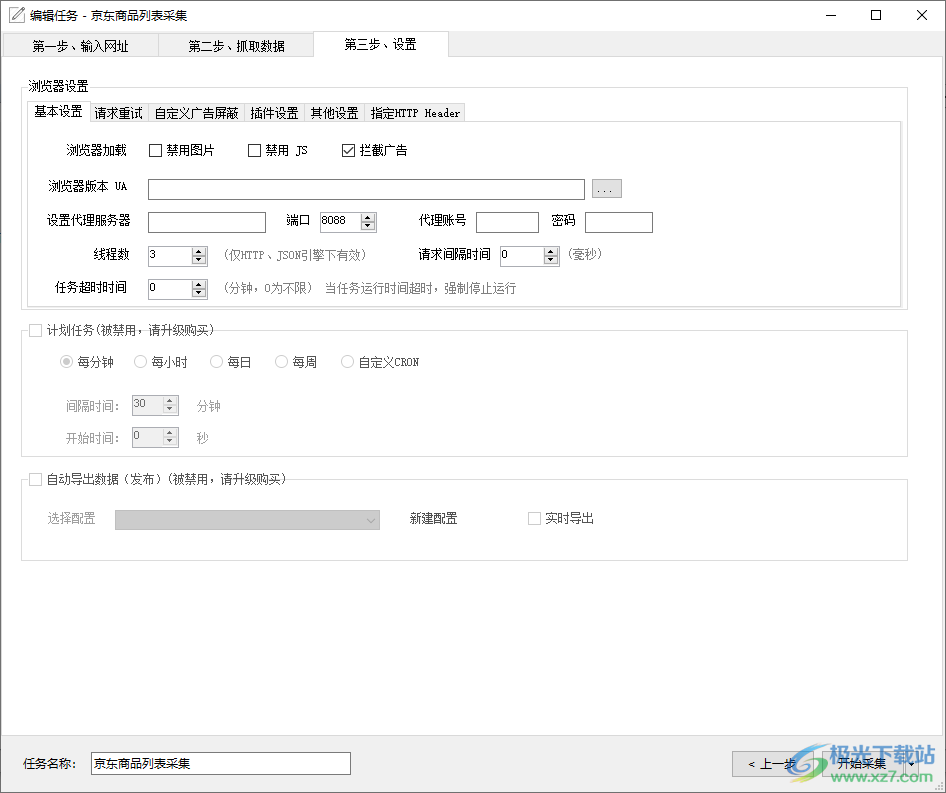Enable the 禁用图片 checkbox
This screenshot has width=946, height=793.
click(x=155, y=150)
